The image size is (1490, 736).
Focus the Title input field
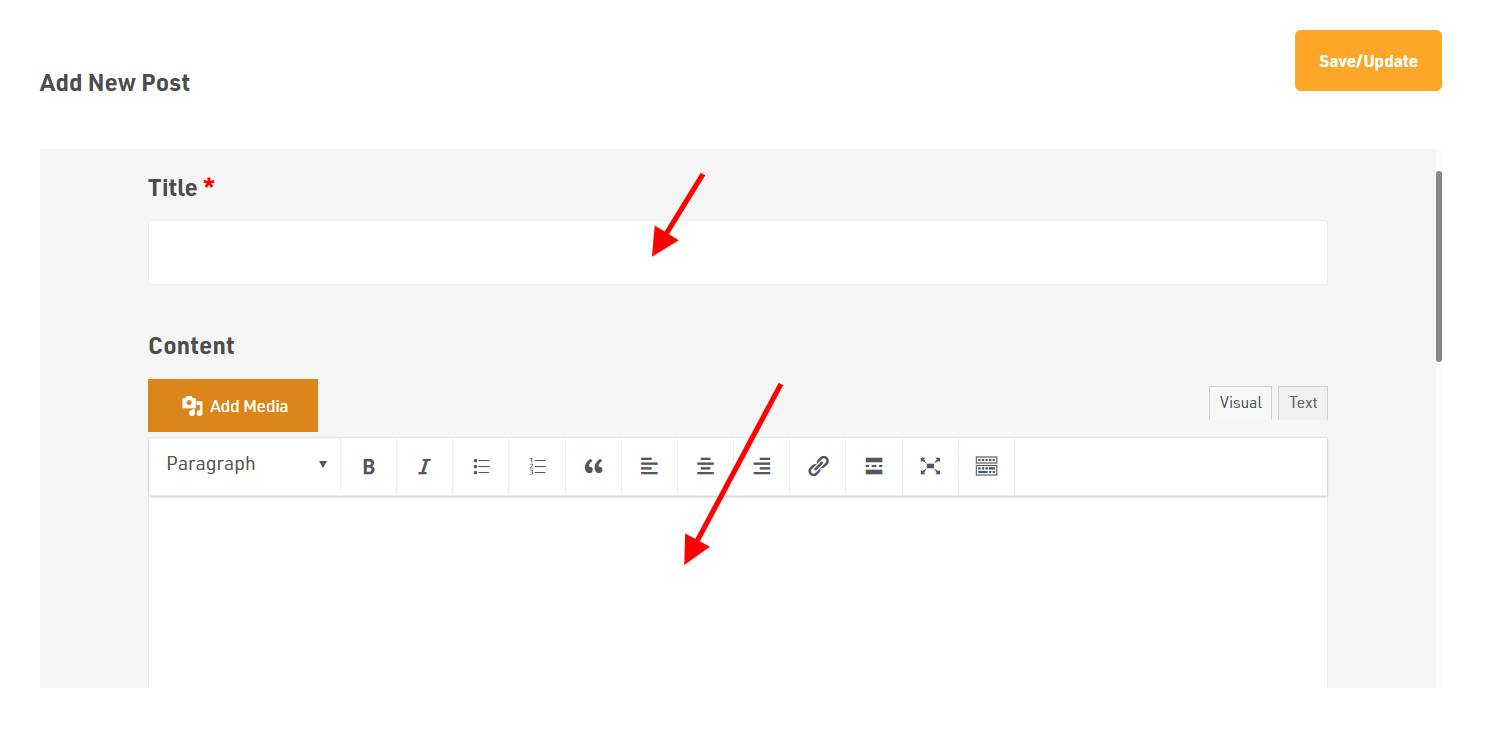pos(738,252)
